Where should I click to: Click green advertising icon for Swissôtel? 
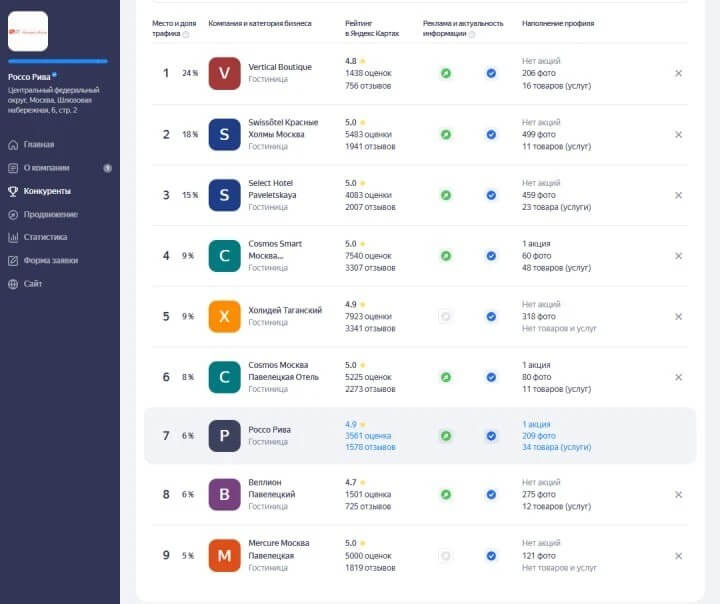coord(445,135)
